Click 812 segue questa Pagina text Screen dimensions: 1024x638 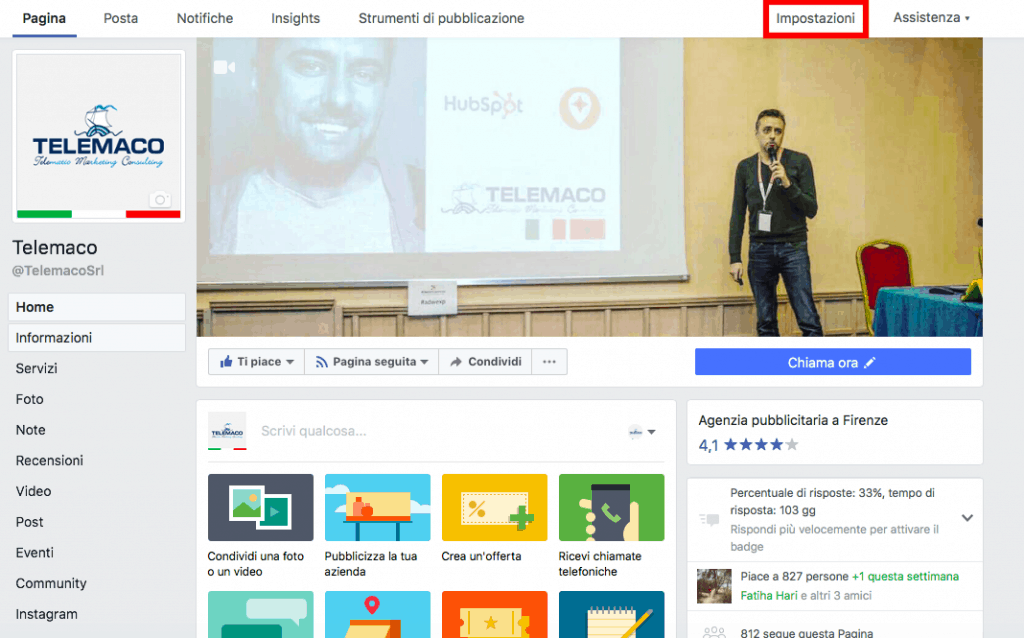(x=807, y=632)
